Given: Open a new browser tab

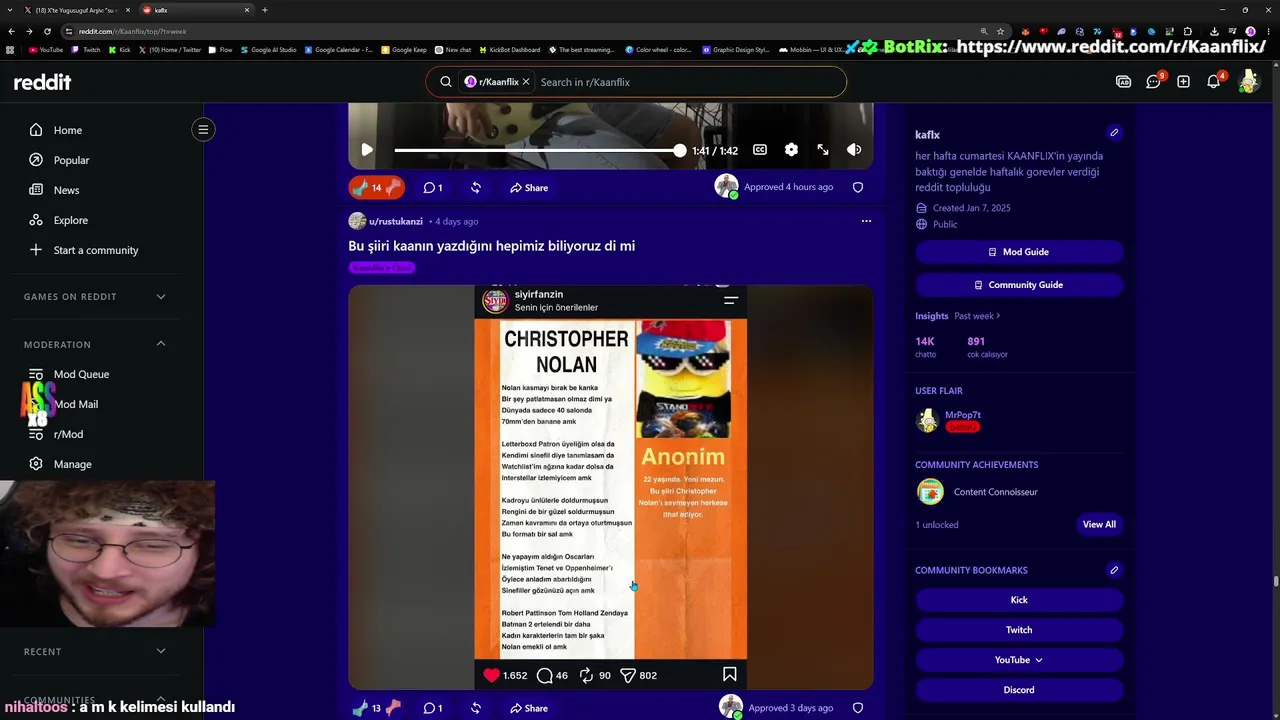Looking at the screenshot, I should click(265, 10).
